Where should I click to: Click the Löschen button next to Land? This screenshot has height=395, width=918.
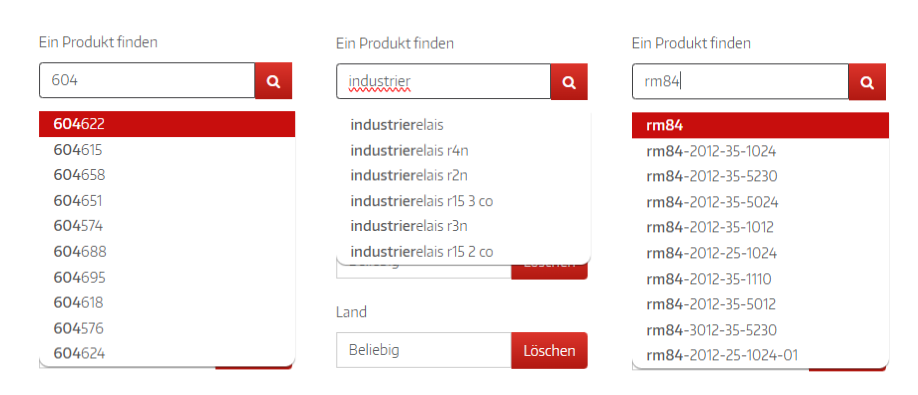[549, 351]
